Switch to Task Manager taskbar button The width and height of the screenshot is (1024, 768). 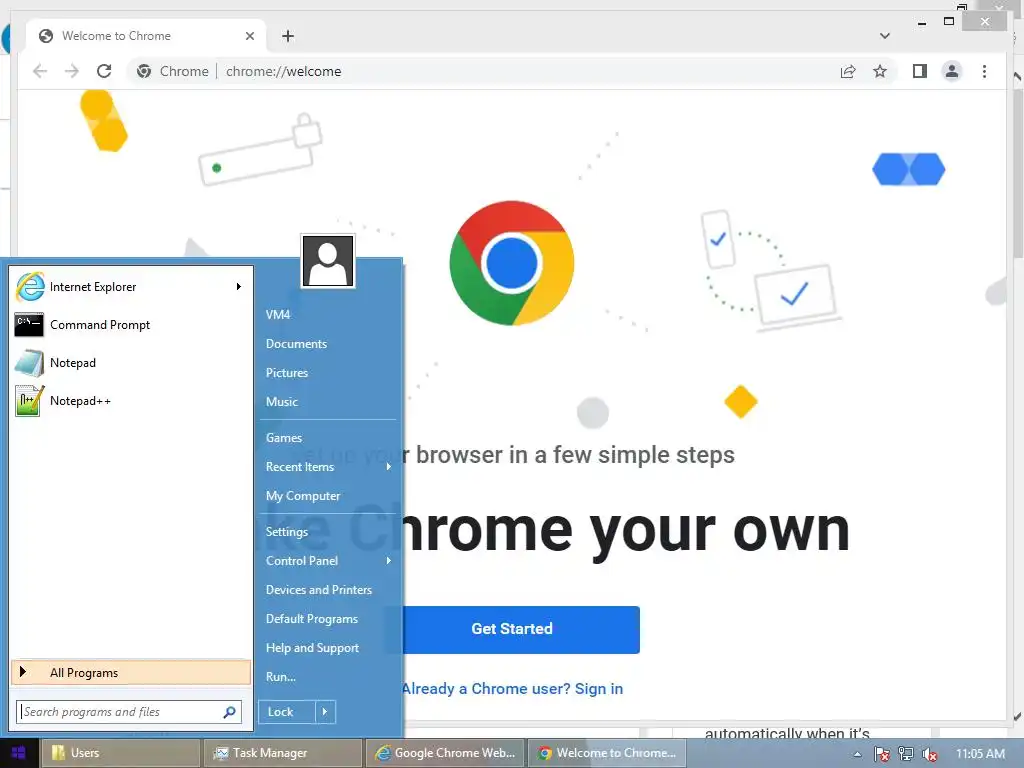coord(283,753)
